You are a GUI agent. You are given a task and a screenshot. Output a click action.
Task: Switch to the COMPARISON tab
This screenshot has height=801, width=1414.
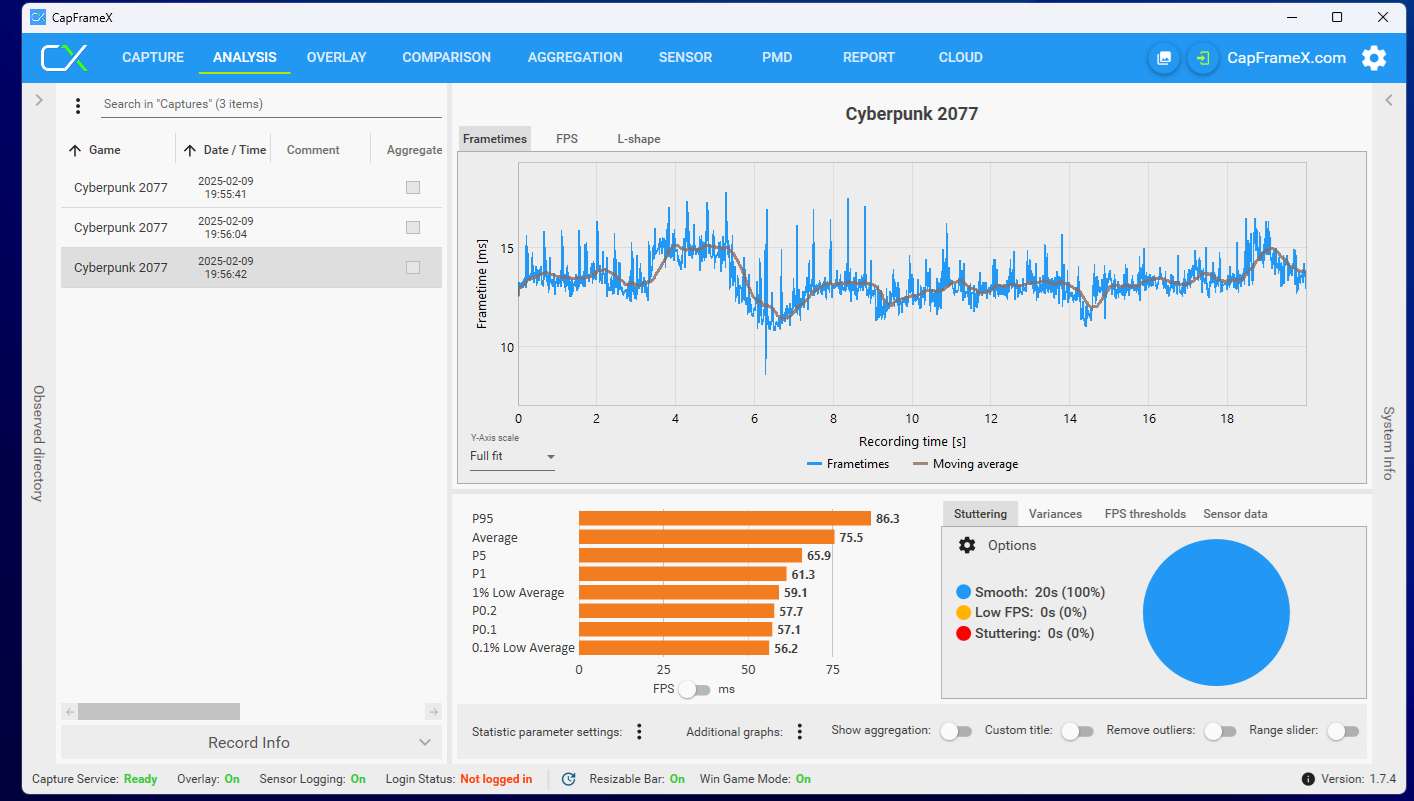click(446, 58)
